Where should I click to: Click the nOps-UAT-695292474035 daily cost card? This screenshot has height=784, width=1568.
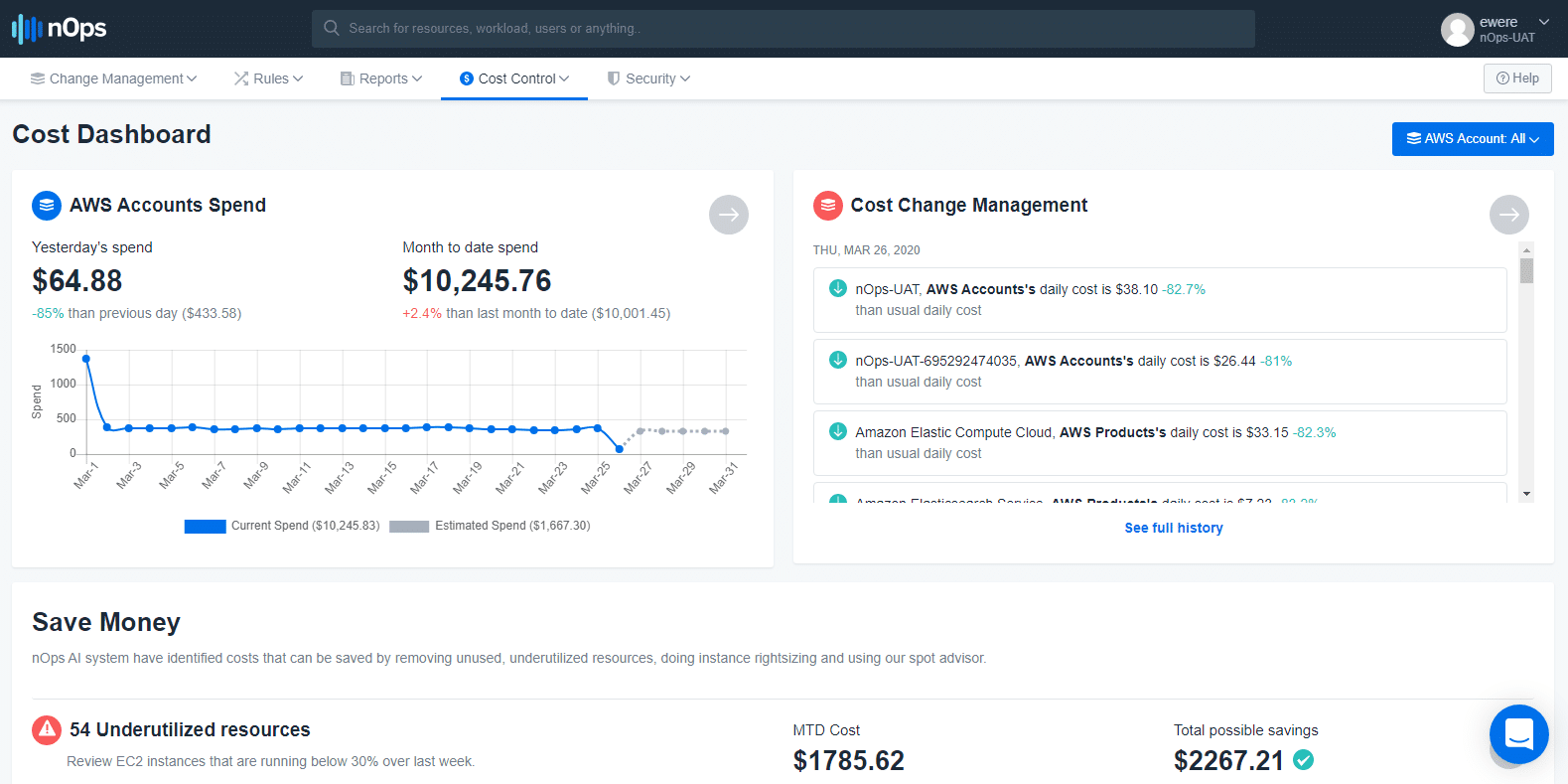1160,371
